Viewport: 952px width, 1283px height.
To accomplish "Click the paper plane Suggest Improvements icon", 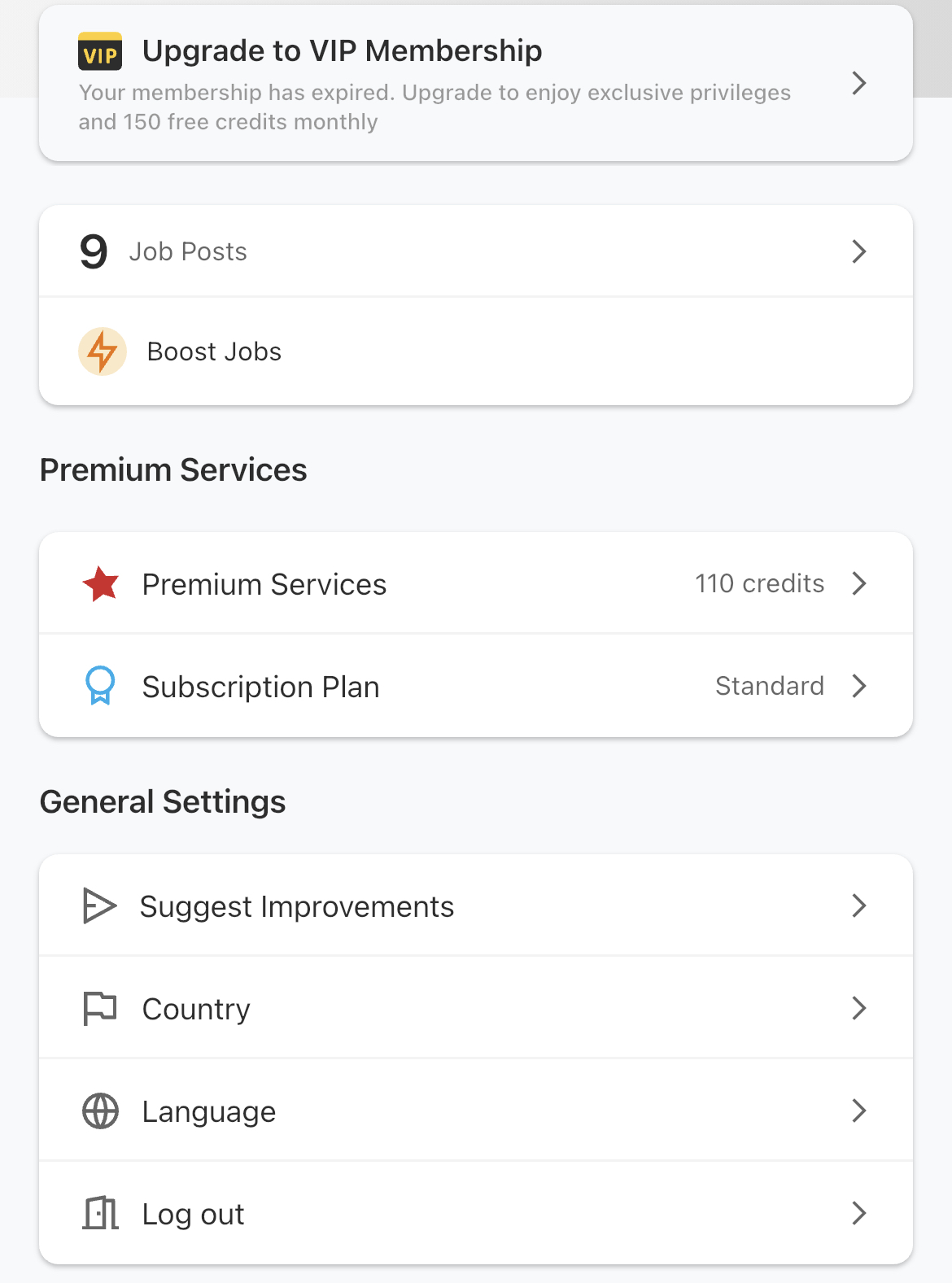I will [x=100, y=906].
